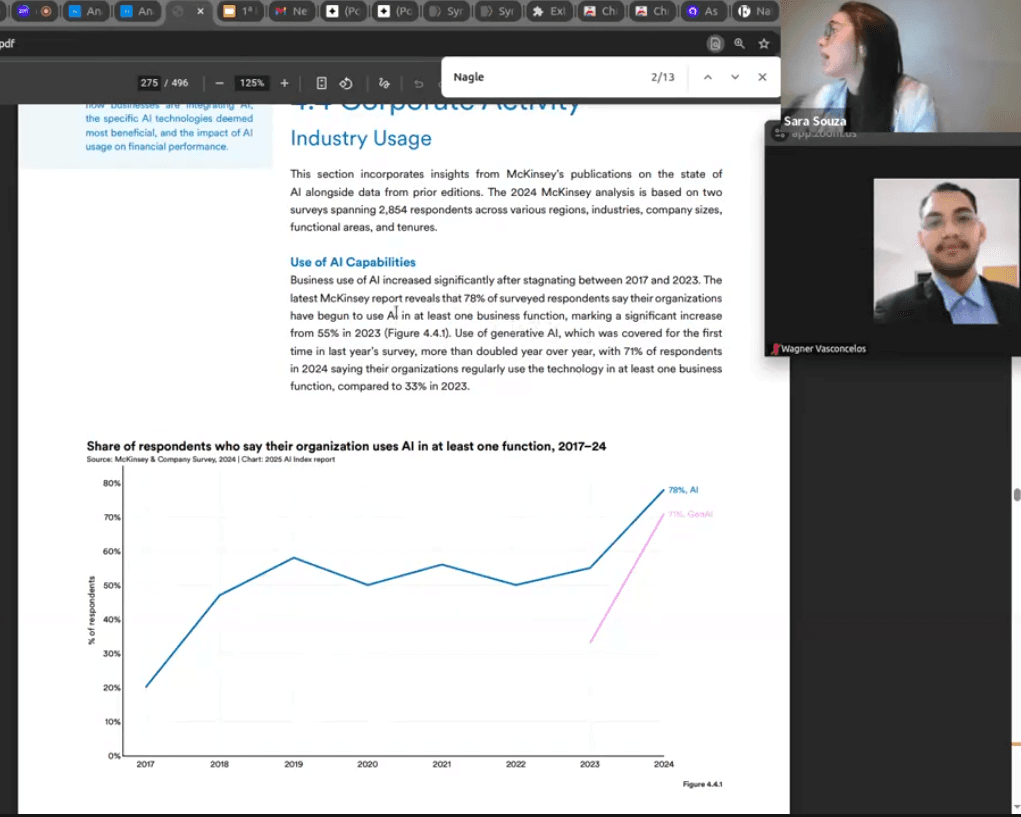Click the zoom level field showing 125%

(252, 83)
